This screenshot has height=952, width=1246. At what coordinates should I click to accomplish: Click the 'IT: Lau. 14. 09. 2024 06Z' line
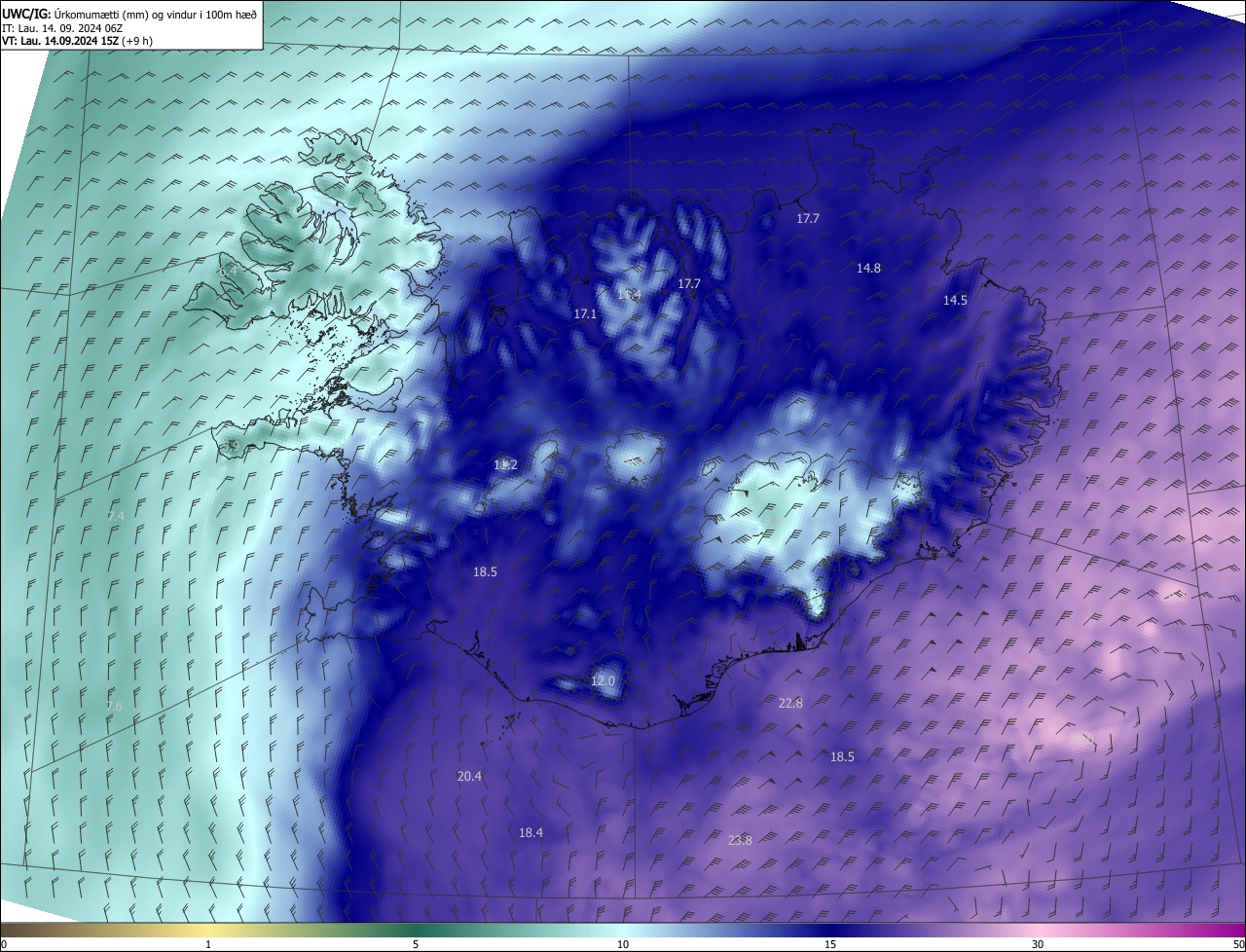click(x=62, y=28)
